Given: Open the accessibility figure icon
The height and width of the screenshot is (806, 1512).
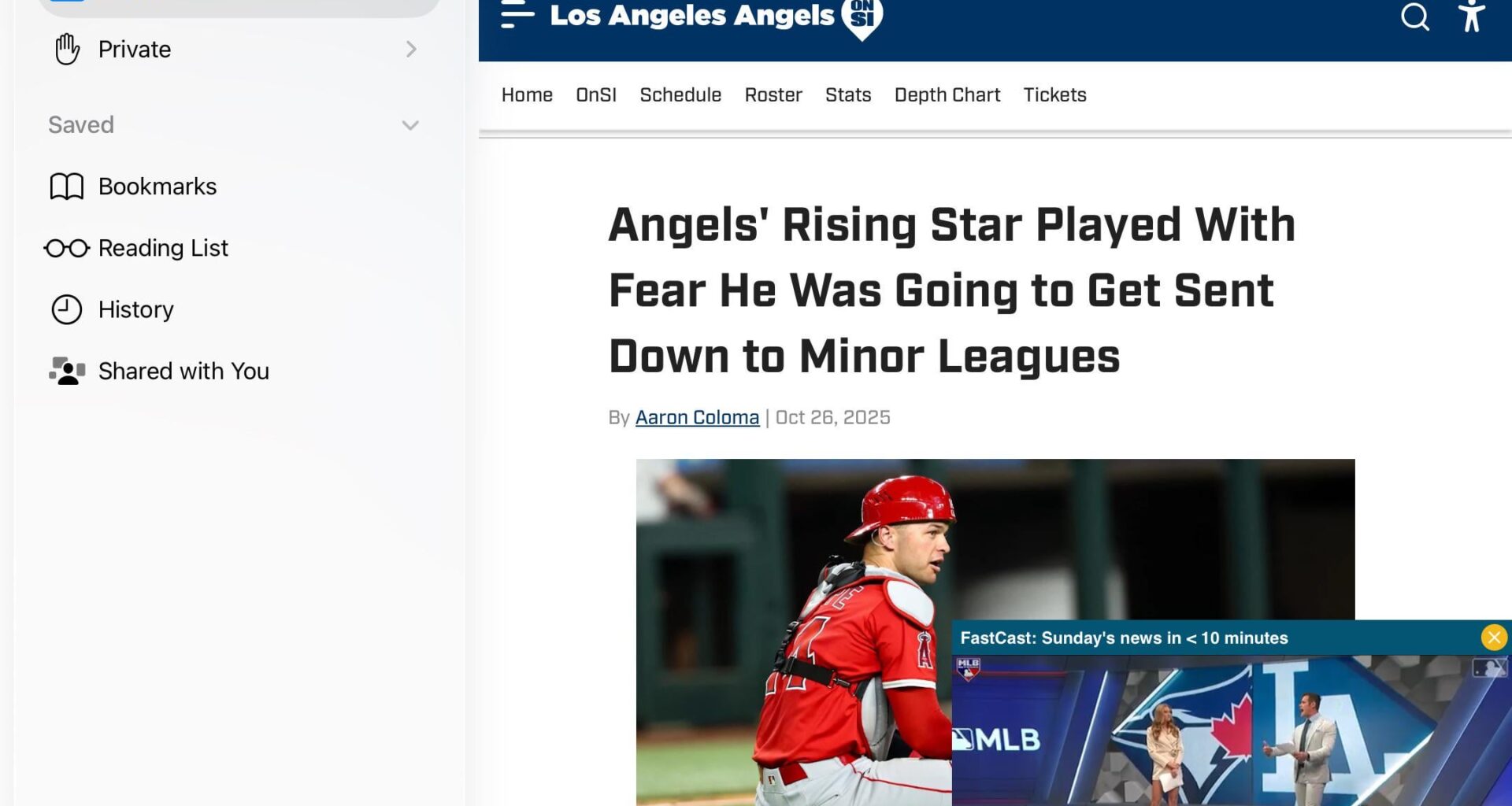Looking at the screenshot, I should coord(1470,16).
